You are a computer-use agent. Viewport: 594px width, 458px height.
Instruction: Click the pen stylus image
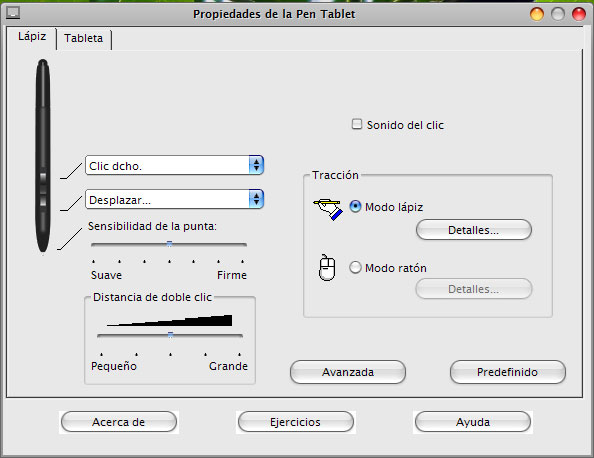tap(43, 156)
